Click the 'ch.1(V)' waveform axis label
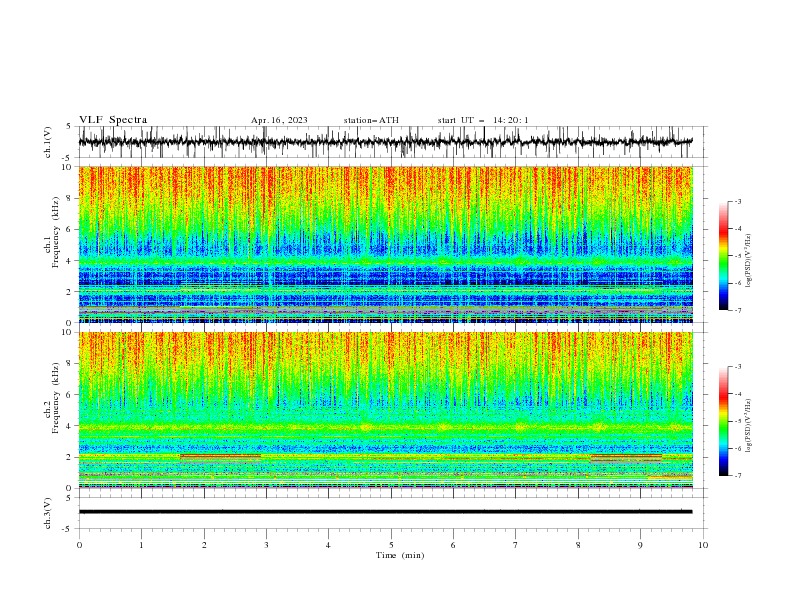 [48, 142]
